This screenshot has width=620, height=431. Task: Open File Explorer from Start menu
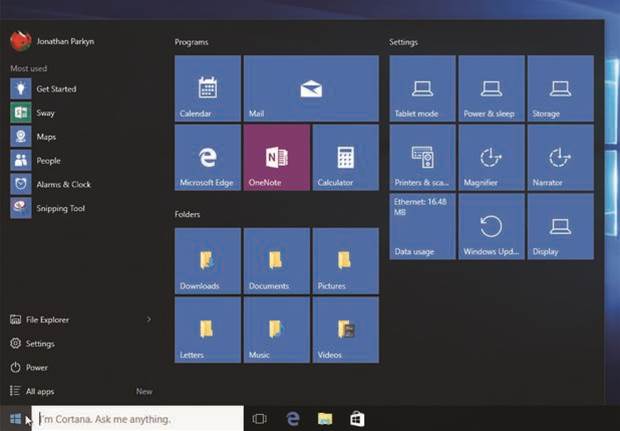pos(40,319)
